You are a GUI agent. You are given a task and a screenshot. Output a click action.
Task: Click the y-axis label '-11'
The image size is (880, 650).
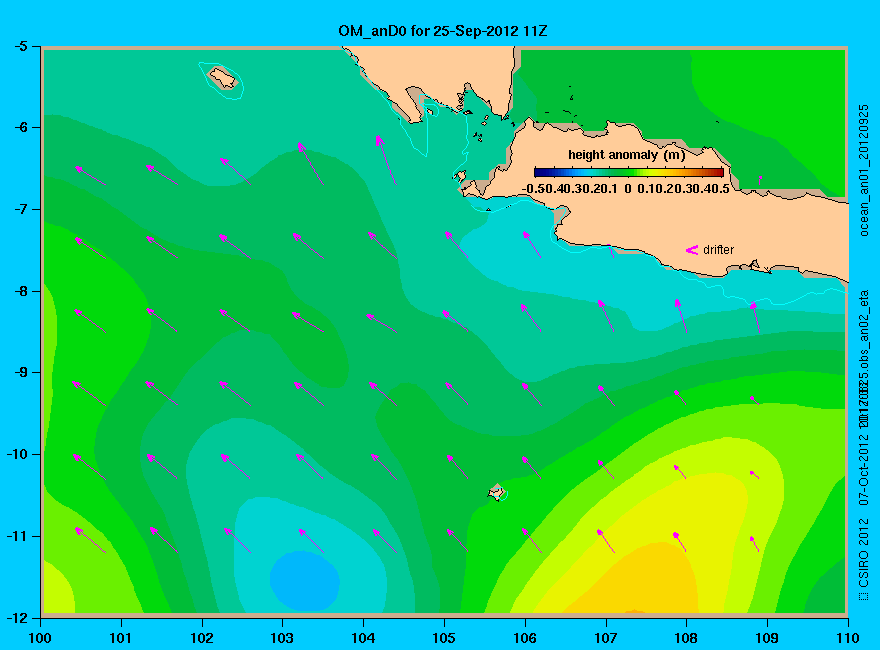(x=17, y=536)
